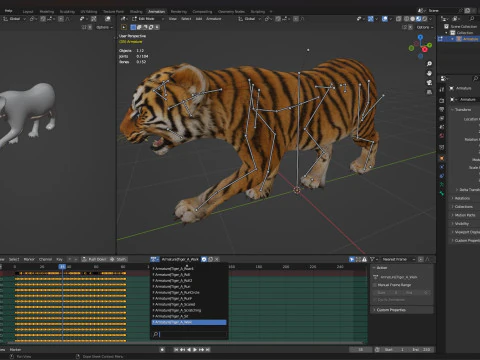Click the Z axis on navigation gizmo
The width and height of the screenshot is (480, 360).
pos(420,37)
